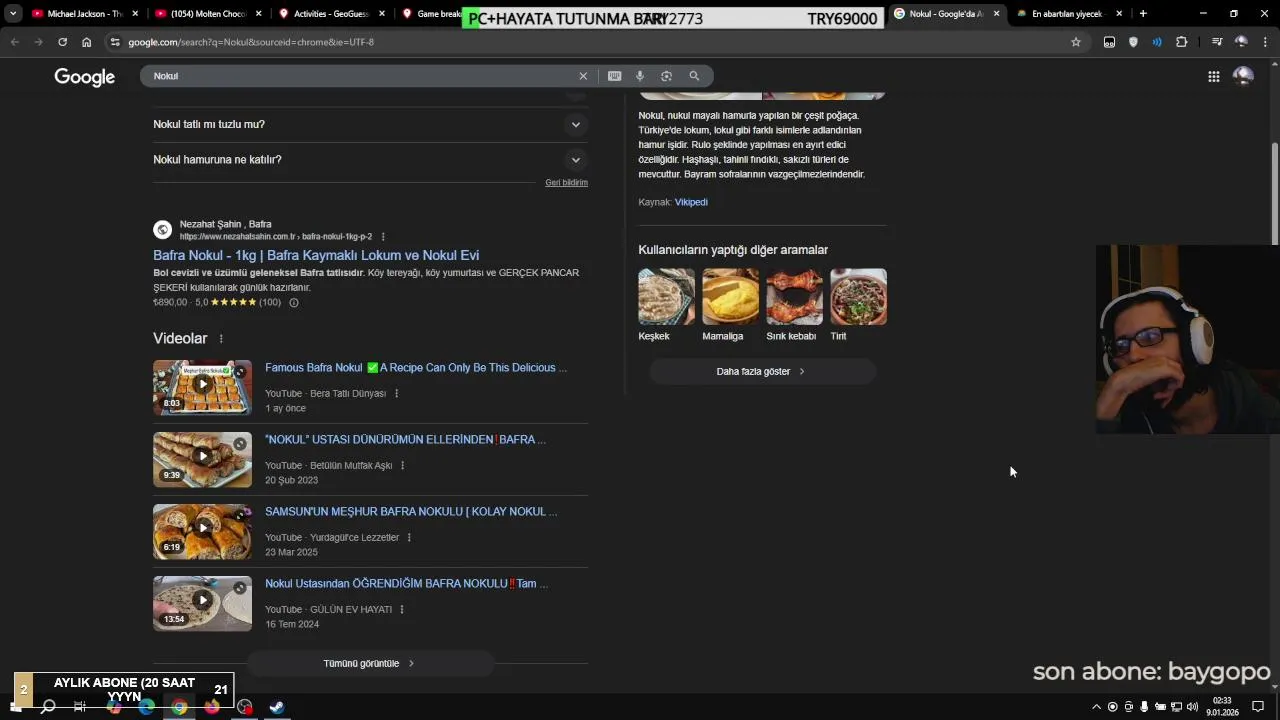Show hidden system tray icons chevron
Image resolution: width=1280 pixels, height=720 pixels.
point(1096,707)
